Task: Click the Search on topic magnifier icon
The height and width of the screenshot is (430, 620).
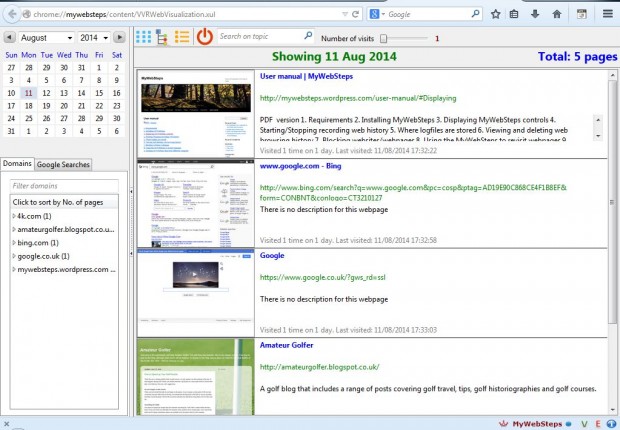Action: click(308, 36)
